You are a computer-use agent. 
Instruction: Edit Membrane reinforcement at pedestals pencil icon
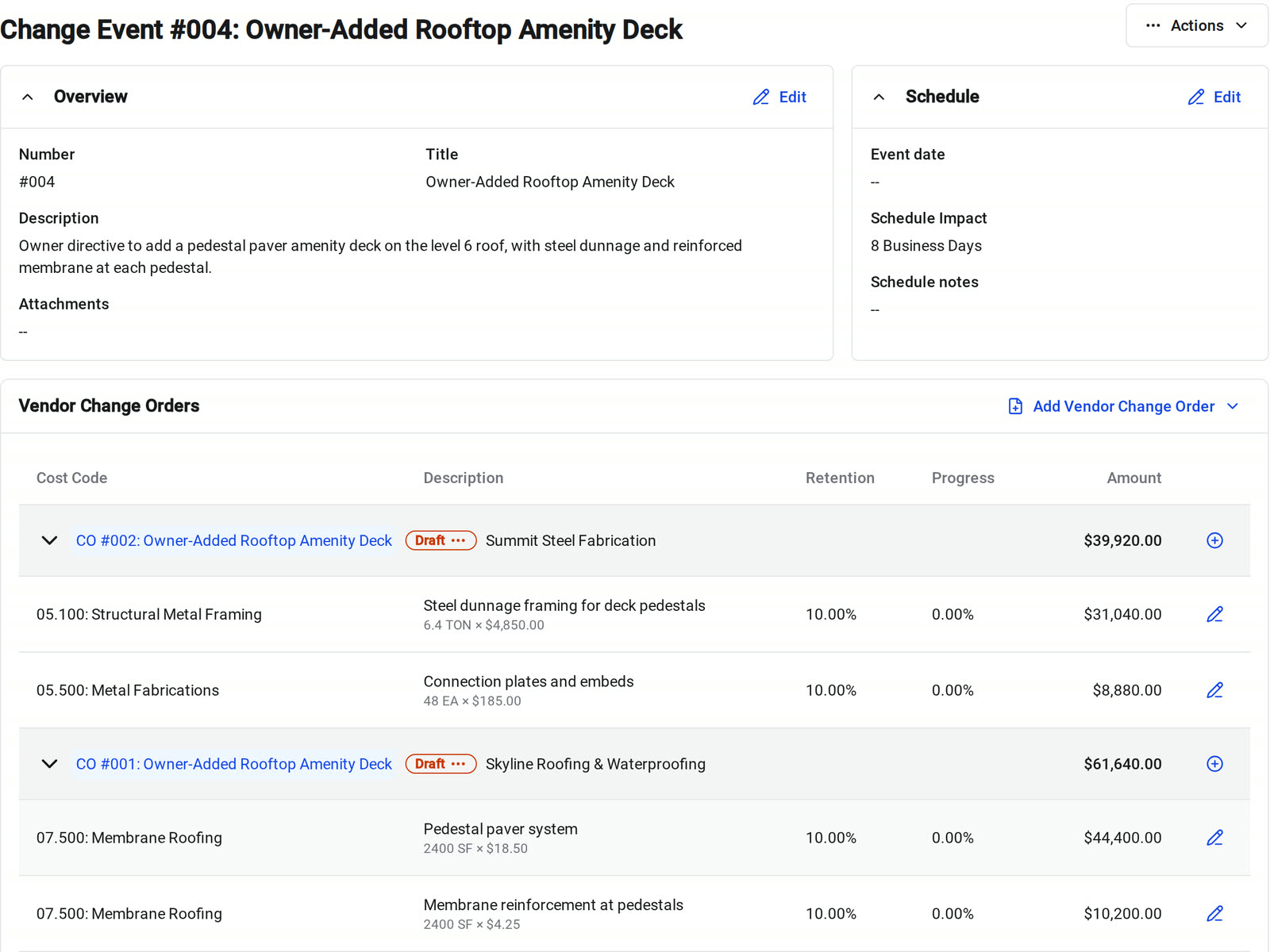pos(1214,914)
